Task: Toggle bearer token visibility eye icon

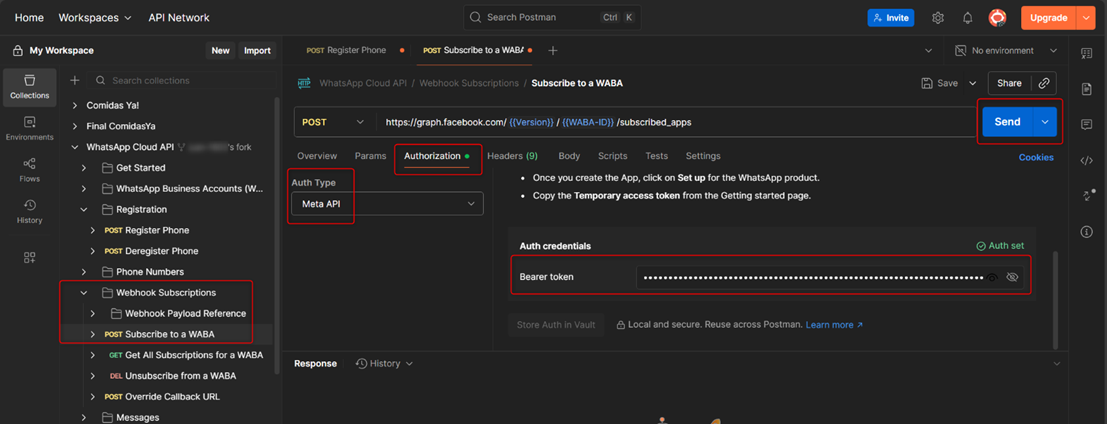Action: 1012,277
